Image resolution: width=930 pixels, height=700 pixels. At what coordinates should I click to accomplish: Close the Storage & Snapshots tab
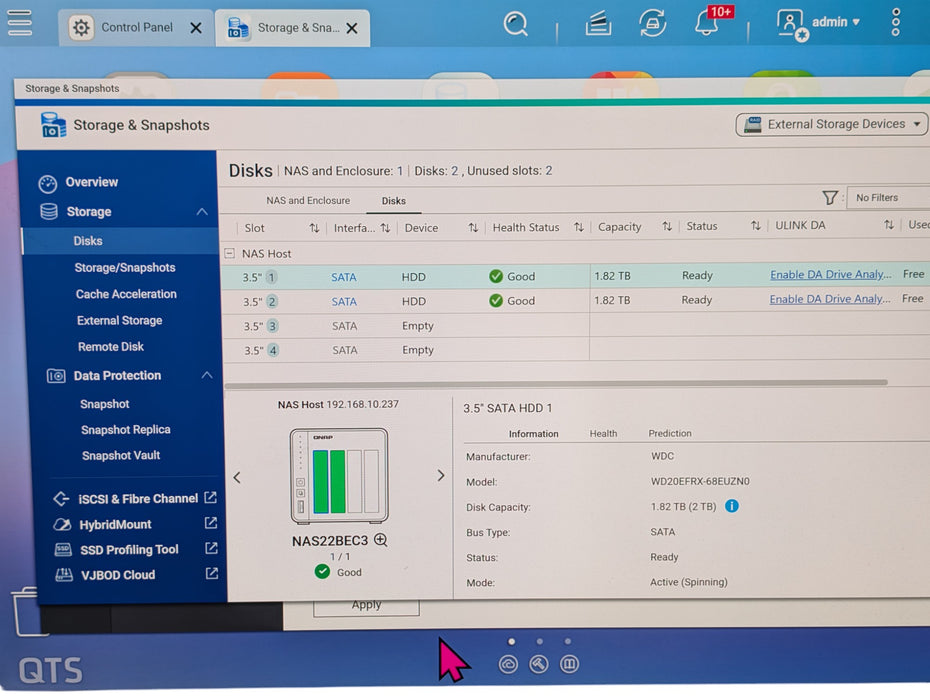tap(352, 28)
